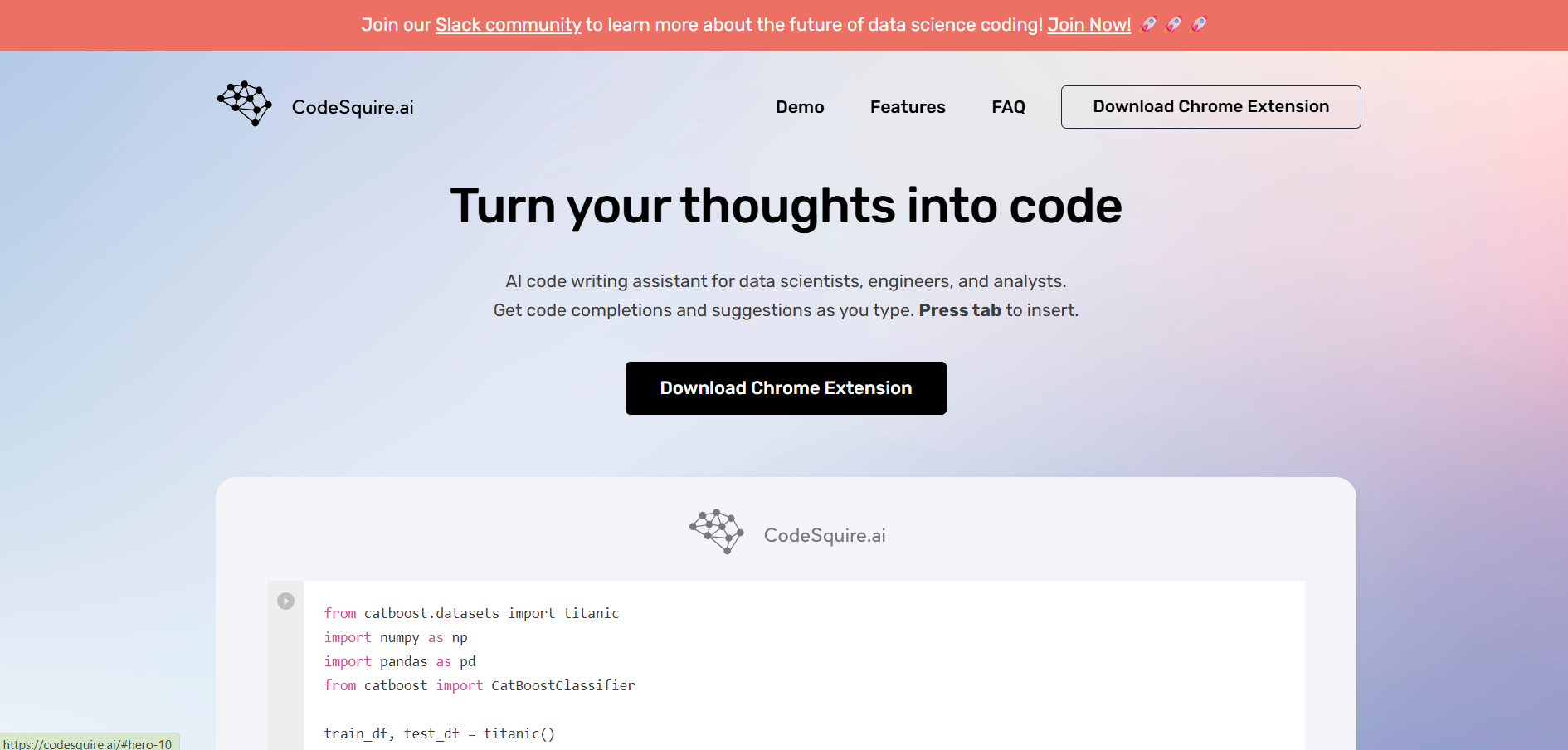
Task: Select the hero-10 URL in the status bar
Action: (x=87, y=743)
